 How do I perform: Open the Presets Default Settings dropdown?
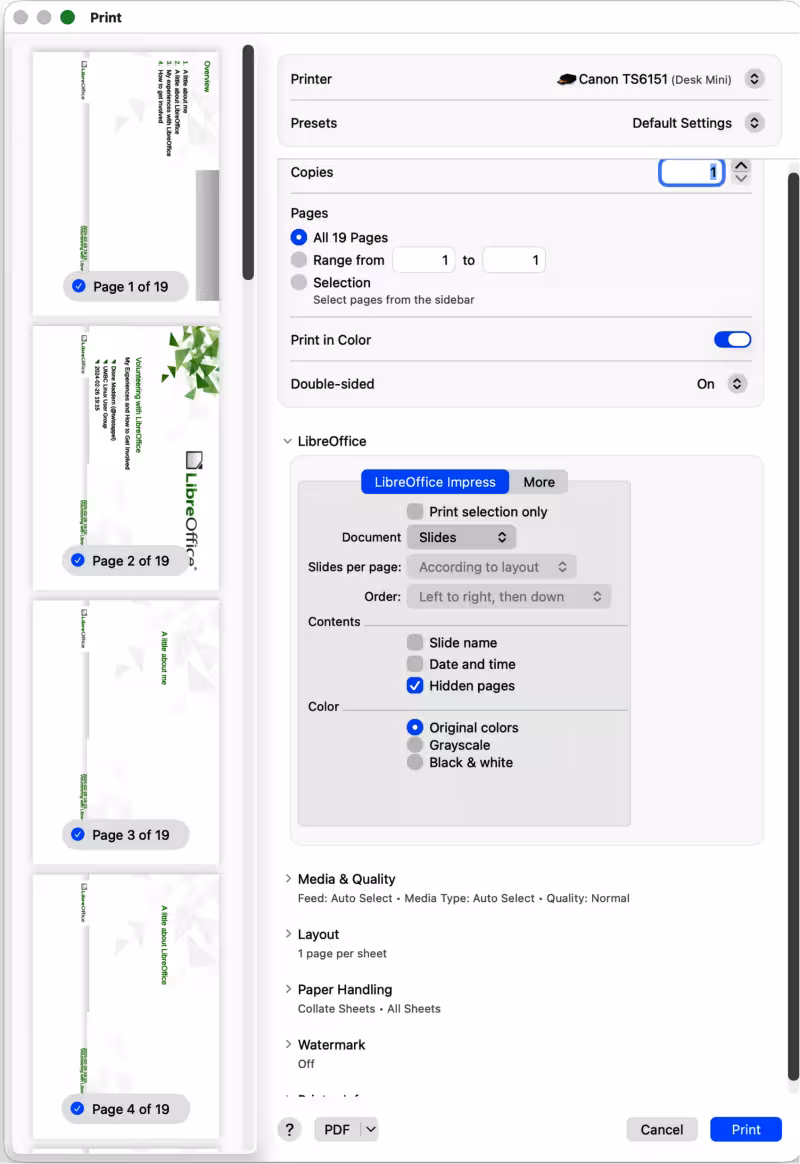[x=754, y=122]
